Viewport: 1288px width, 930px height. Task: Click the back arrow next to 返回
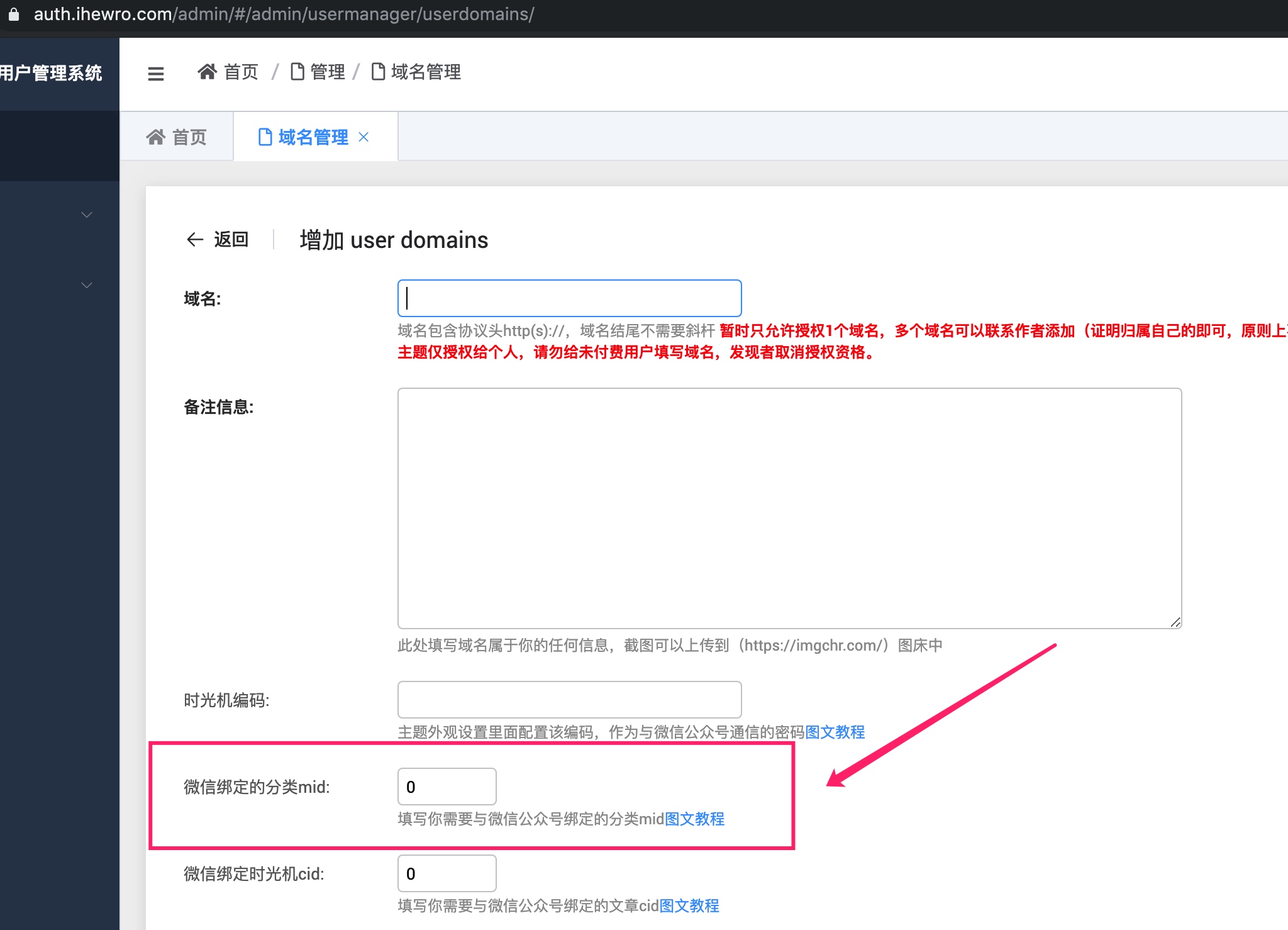195,240
